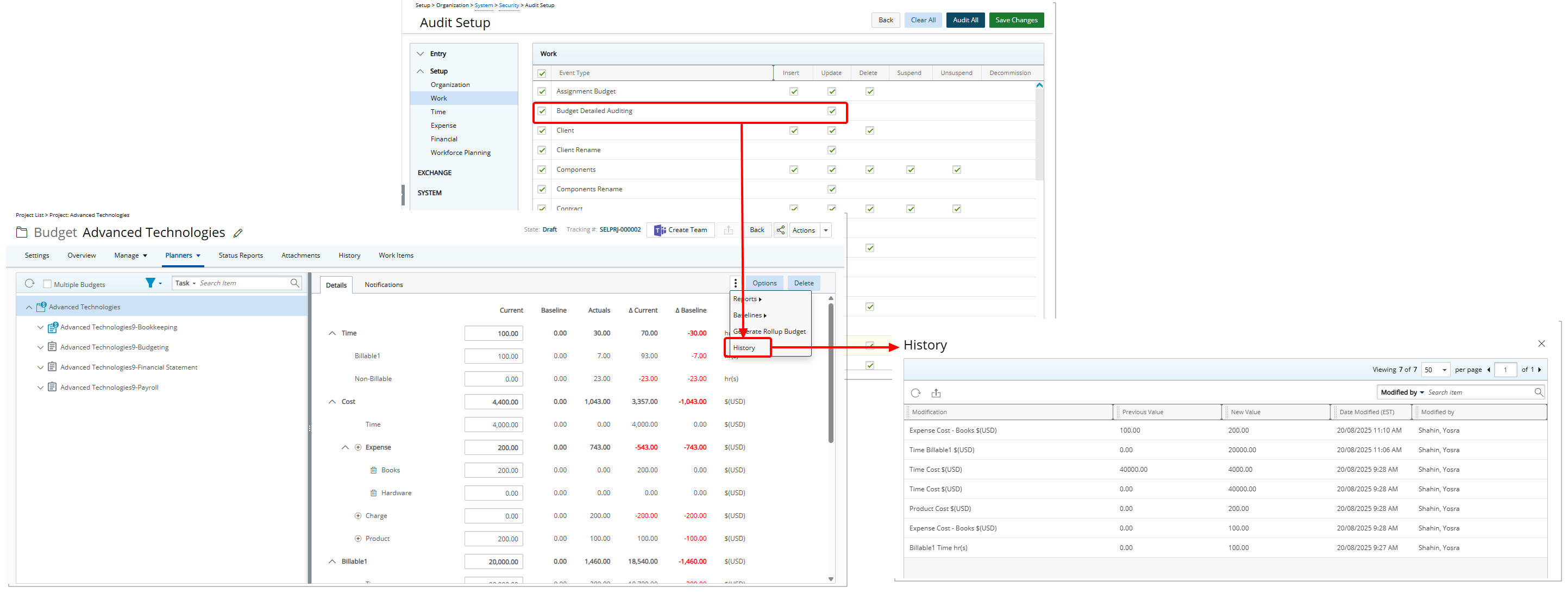Open the 50 per page dropdown in History
The width and height of the screenshot is (1568, 593).
point(1435,370)
